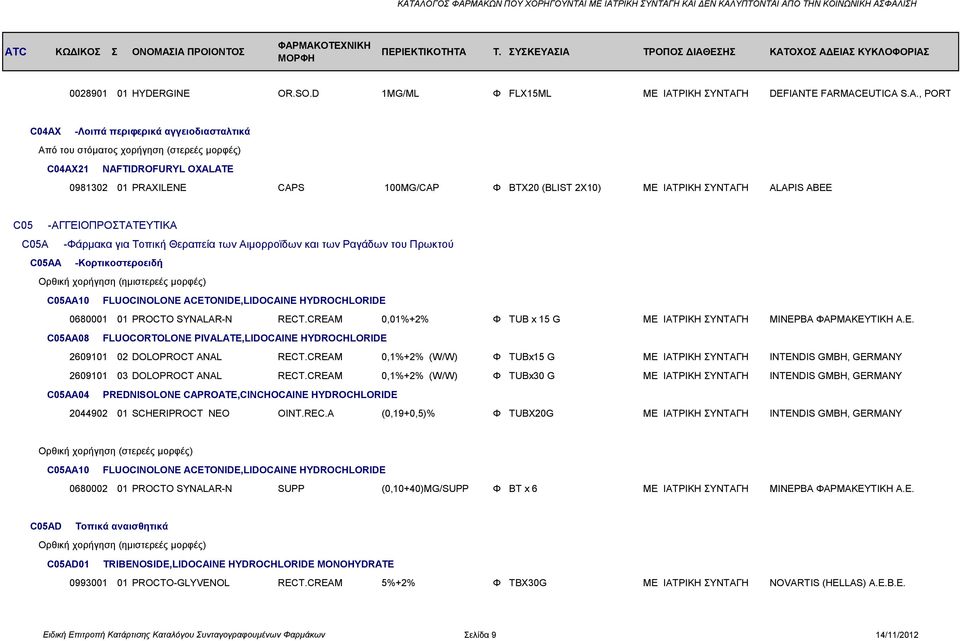Image resolution: width=960 pixels, height=641 pixels.
Task: Click Από του στόματος χορήγηση subheading
Action: click(140, 150)
